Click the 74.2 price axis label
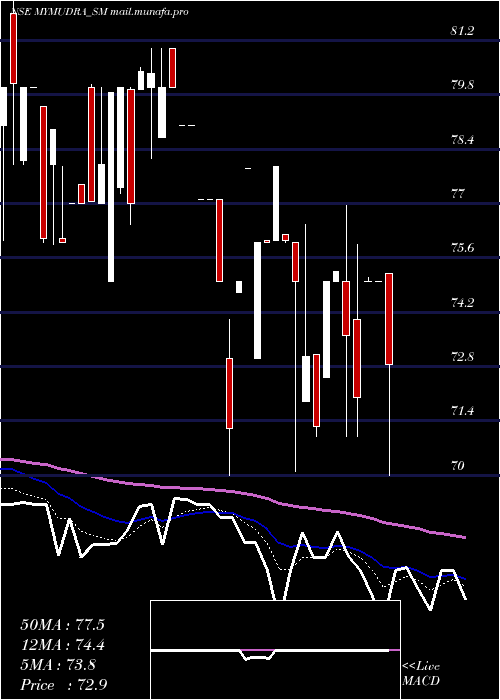The image size is (500, 700). (462, 303)
